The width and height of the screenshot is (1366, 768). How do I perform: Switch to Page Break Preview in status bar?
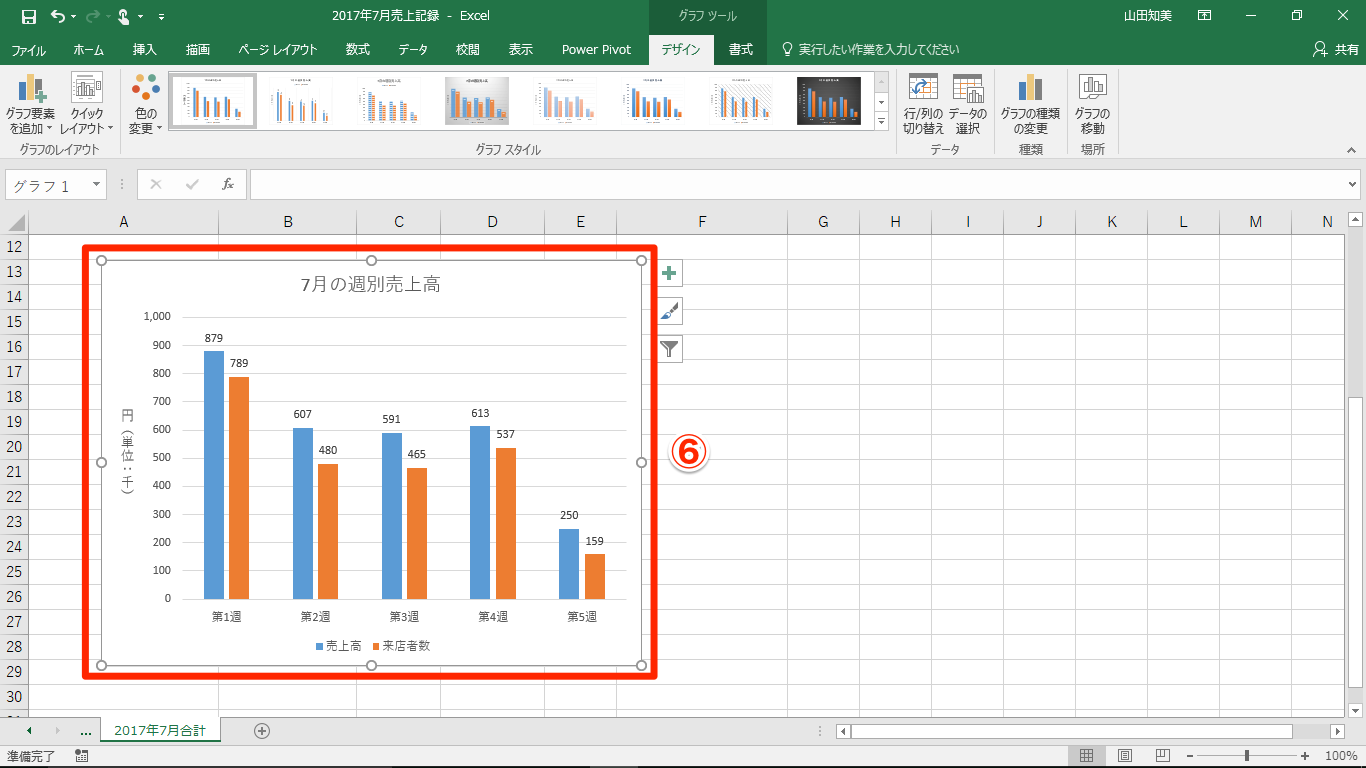click(x=1163, y=756)
